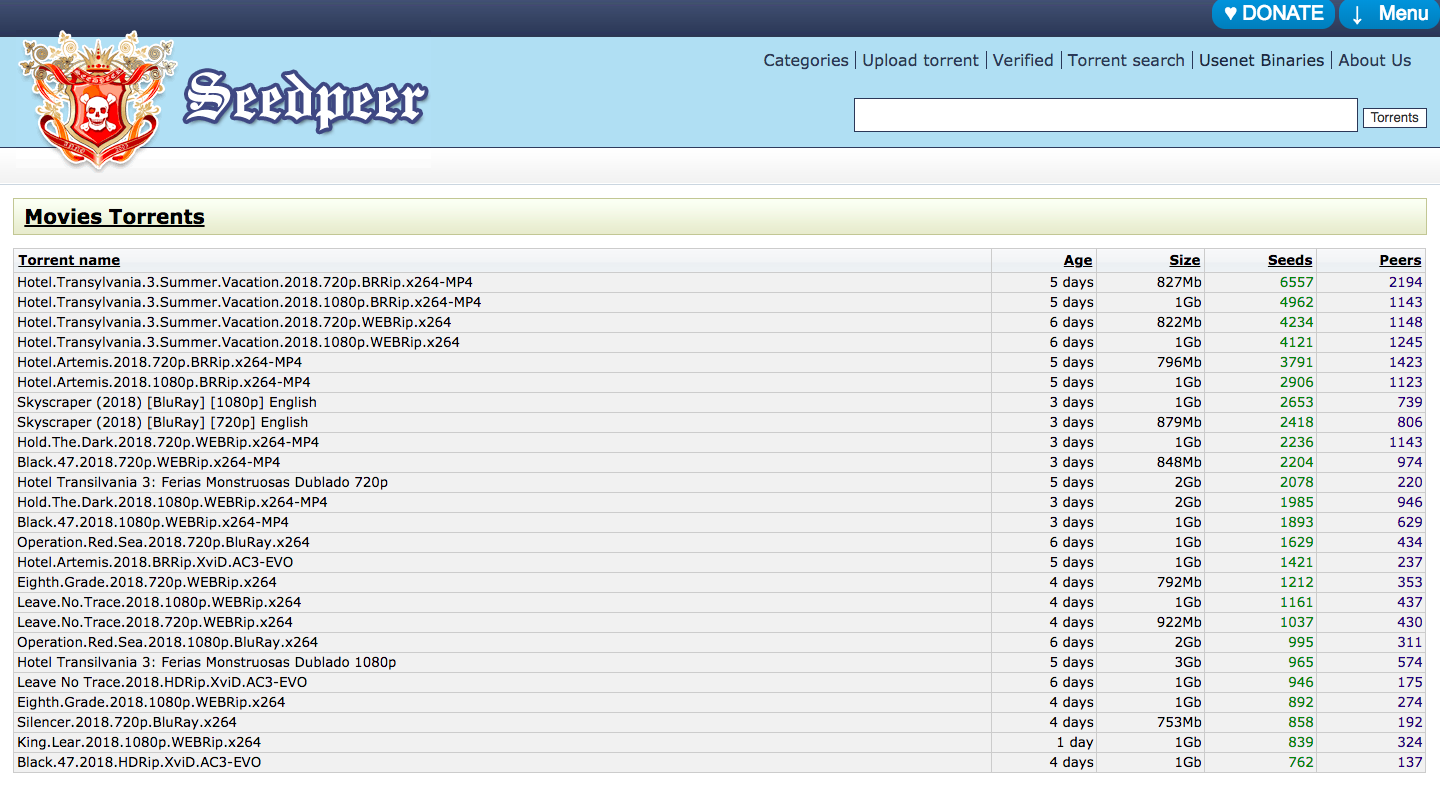Open the About Us page

tap(1374, 60)
